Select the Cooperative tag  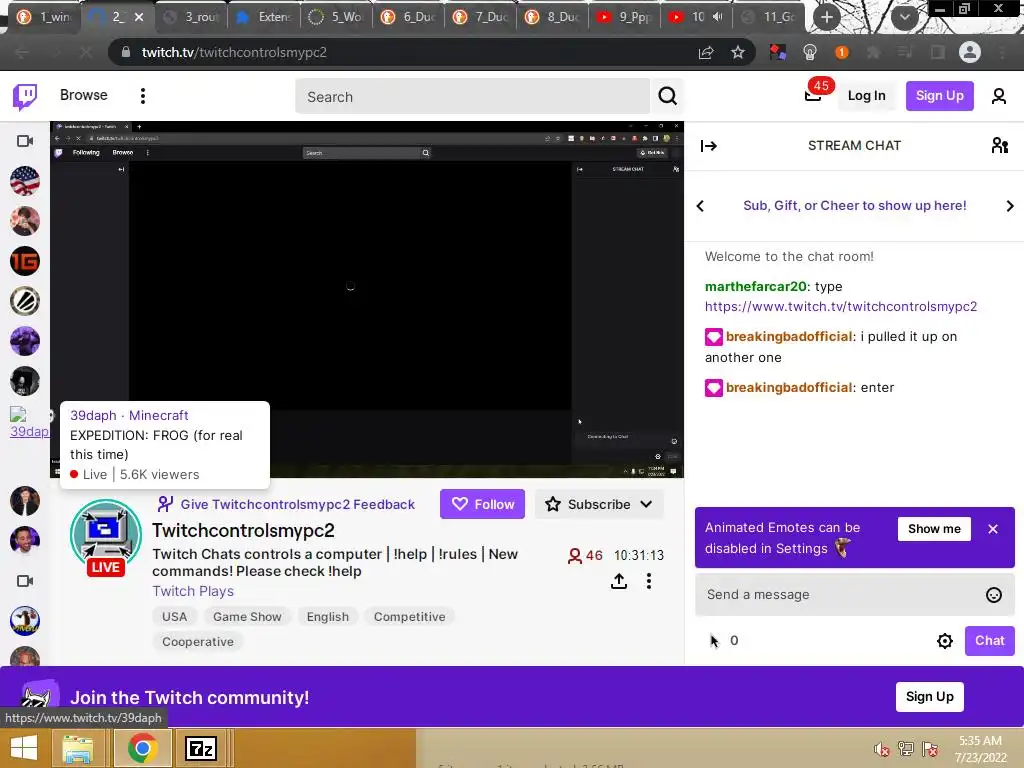198,641
